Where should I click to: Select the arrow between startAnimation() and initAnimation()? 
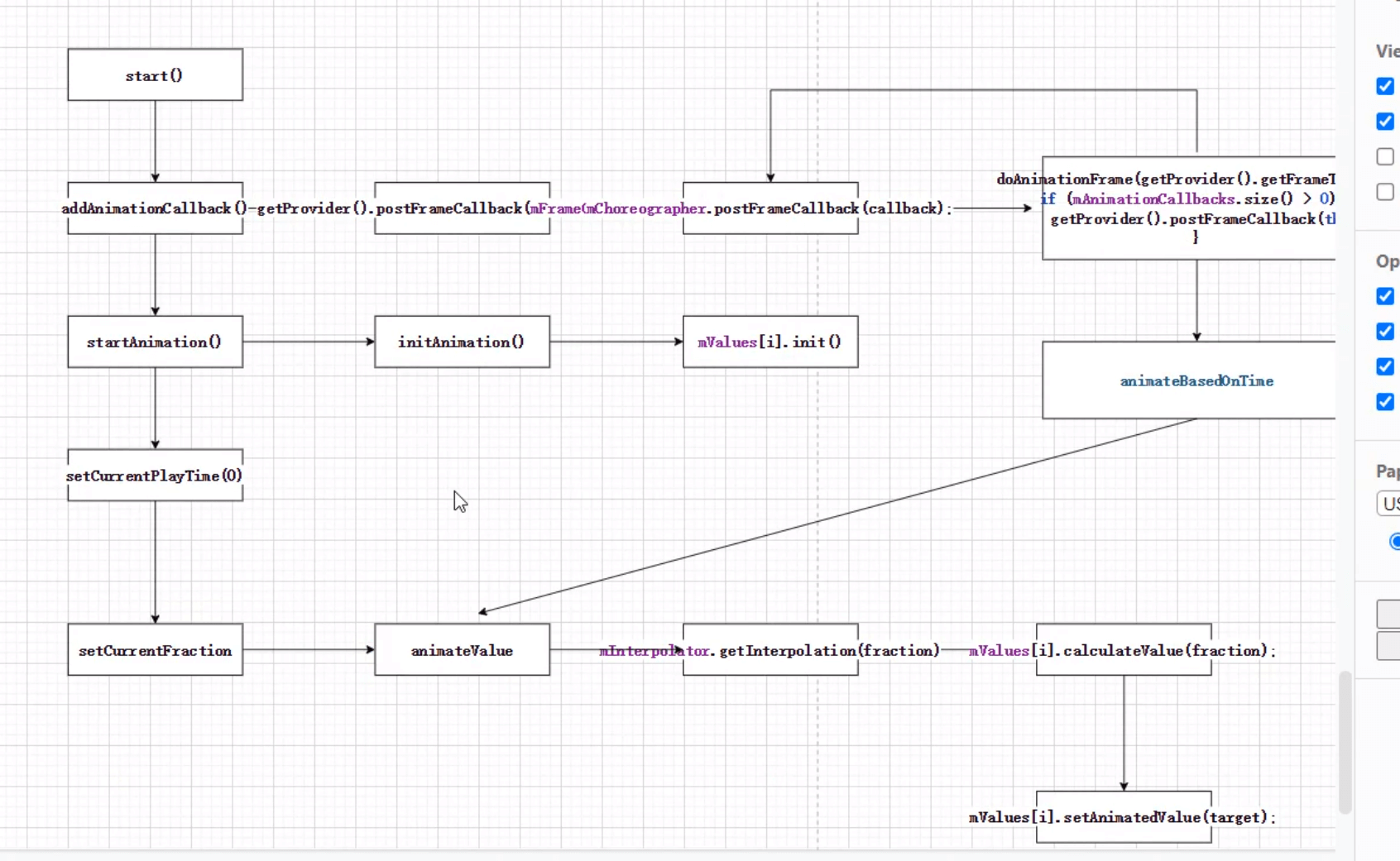coord(309,342)
